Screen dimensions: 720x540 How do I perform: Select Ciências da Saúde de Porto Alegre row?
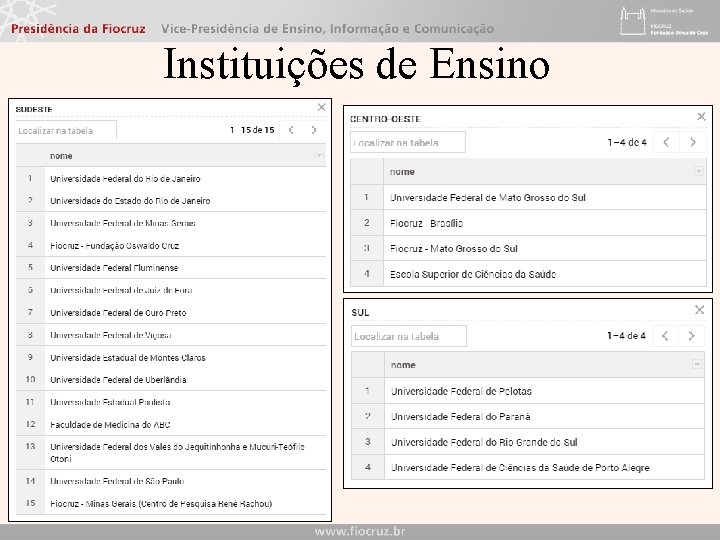point(528,467)
